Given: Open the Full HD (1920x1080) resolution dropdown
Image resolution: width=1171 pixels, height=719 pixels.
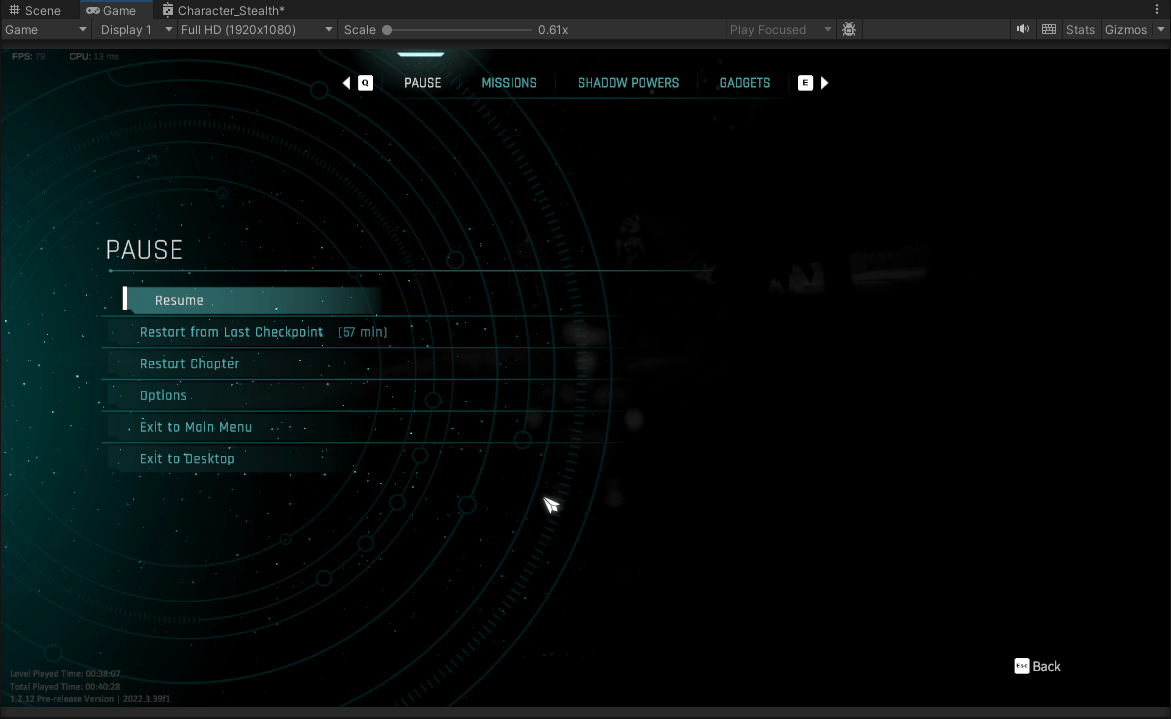Looking at the screenshot, I should [x=256, y=30].
